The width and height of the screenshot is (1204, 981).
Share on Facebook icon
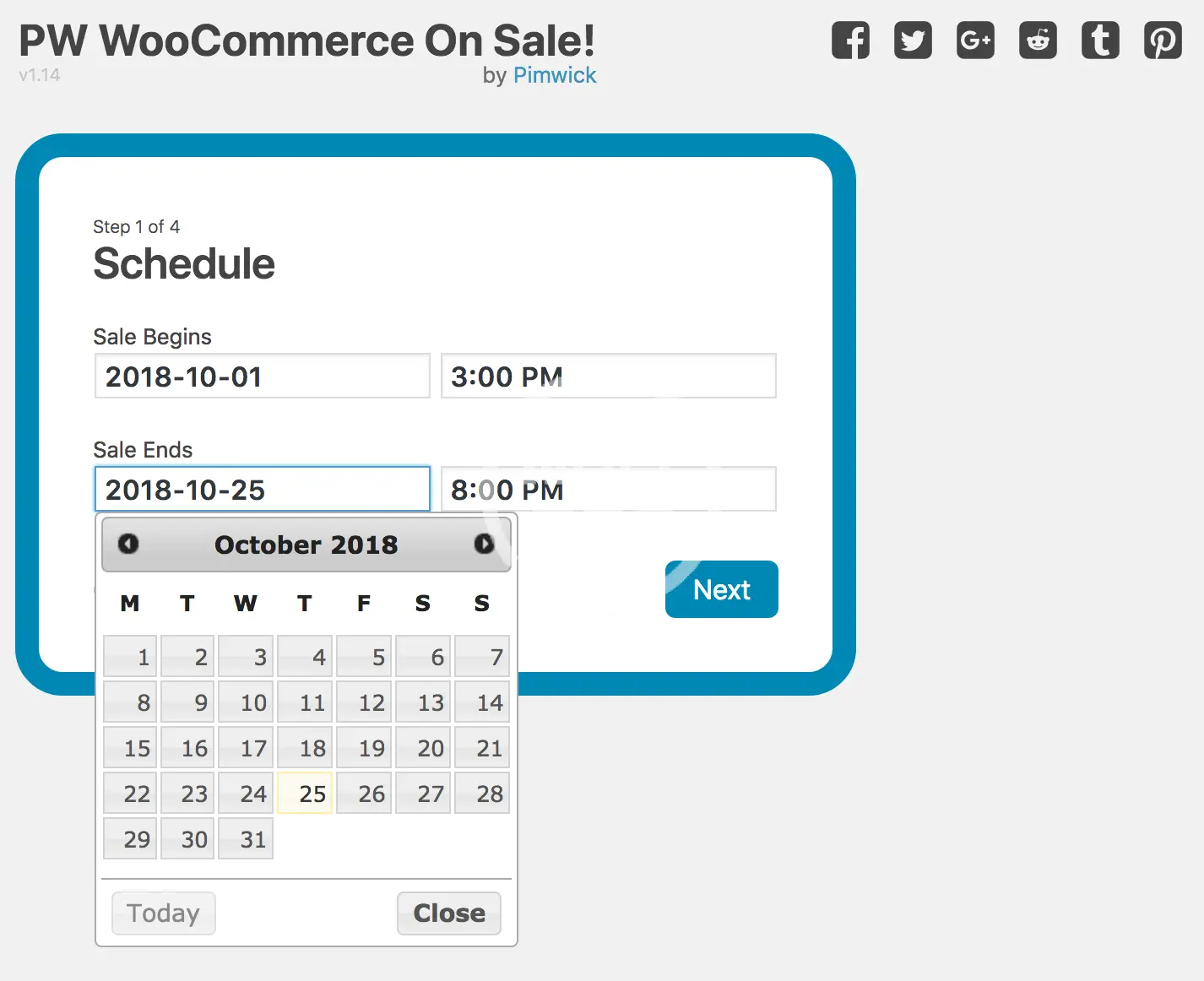tap(850, 41)
